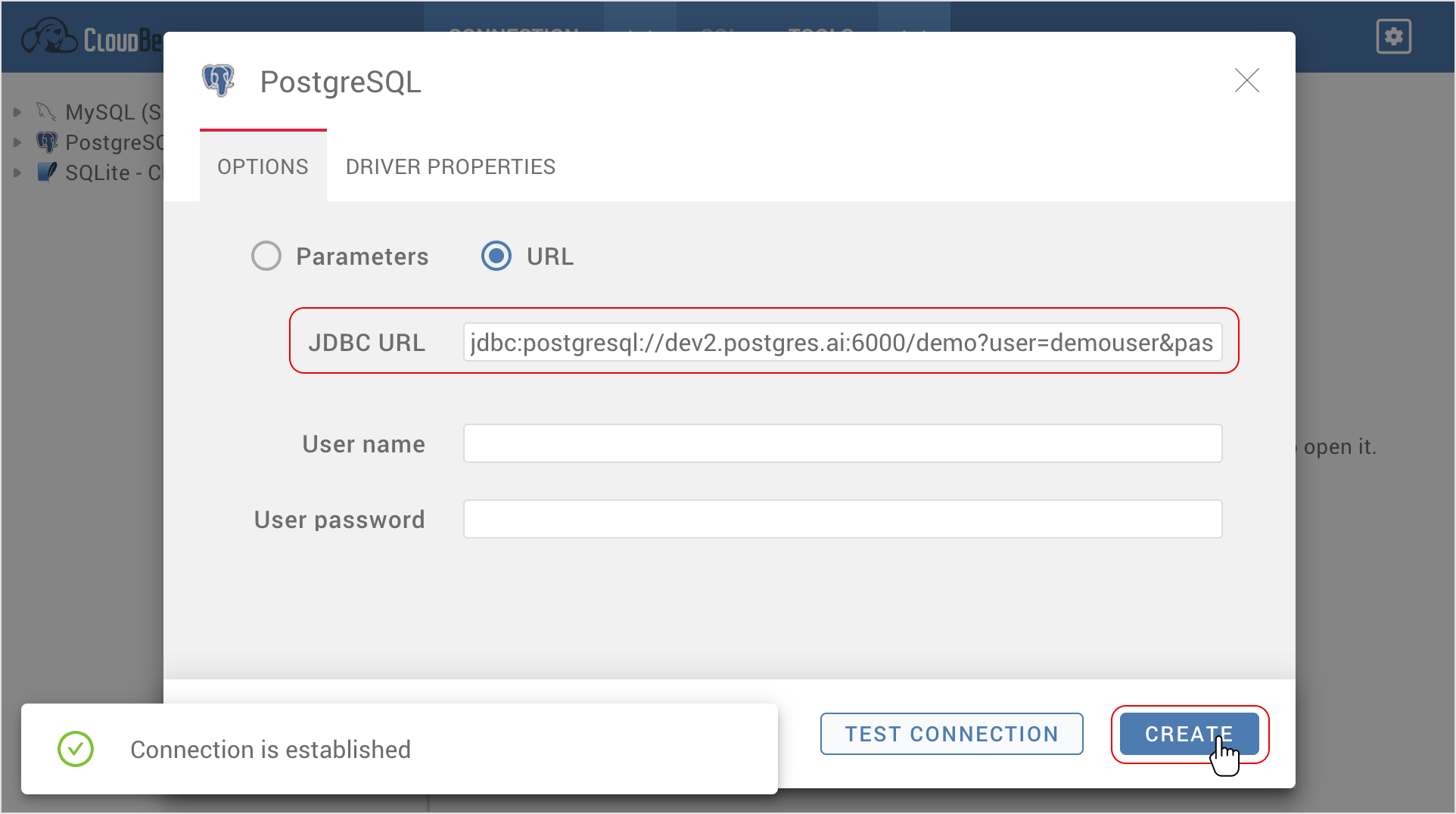The image size is (1456, 814).
Task: Click the Create button
Action: click(1189, 734)
